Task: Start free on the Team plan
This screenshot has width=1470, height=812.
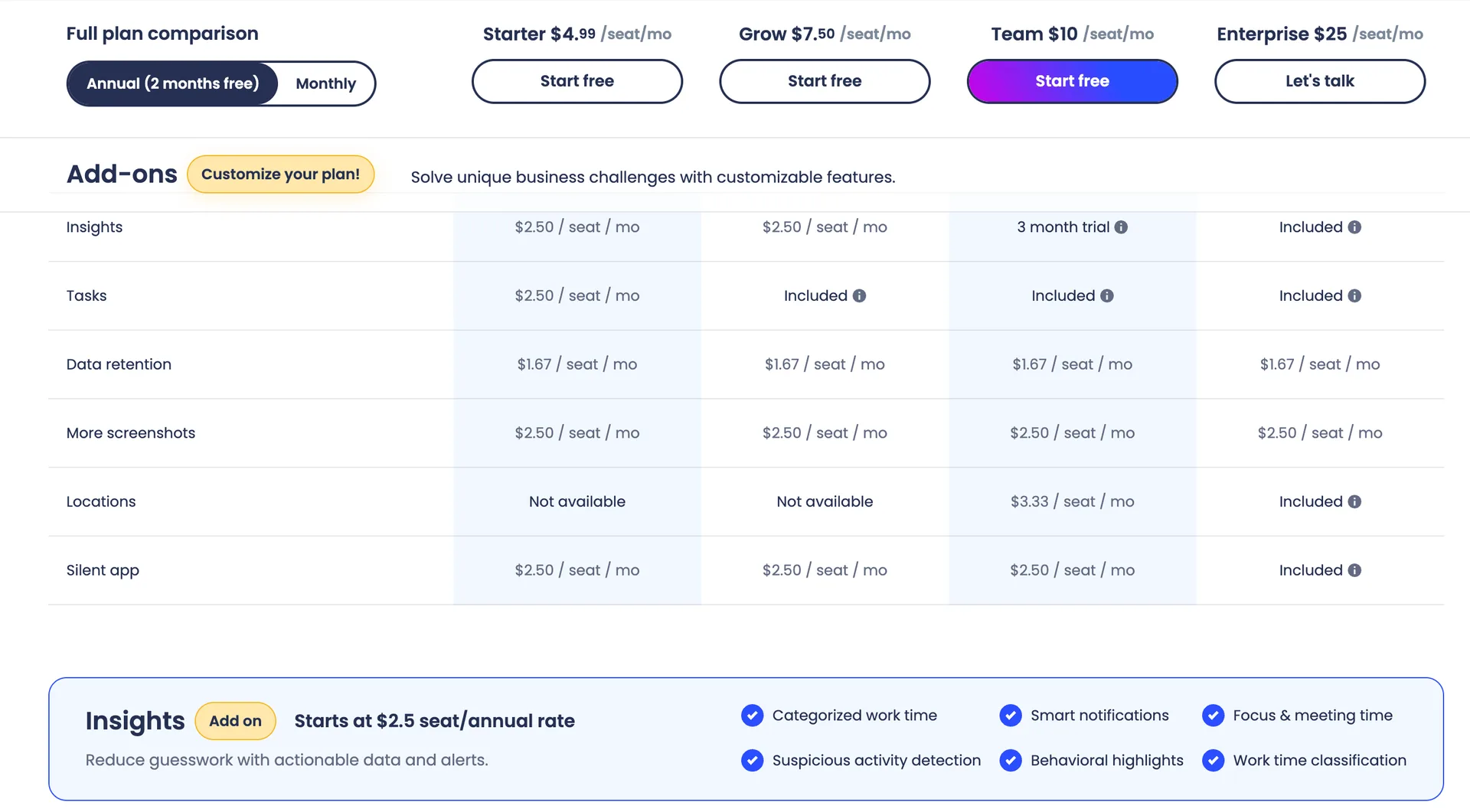Action: [x=1073, y=81]
